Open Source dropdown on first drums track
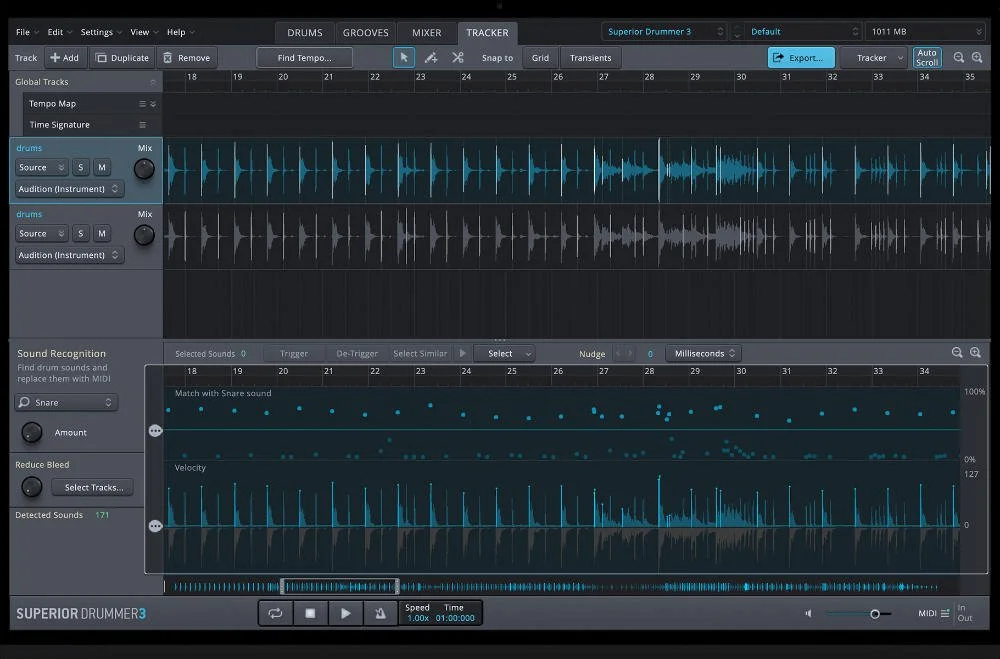1000x659 pixels. (x=41, y=167)
